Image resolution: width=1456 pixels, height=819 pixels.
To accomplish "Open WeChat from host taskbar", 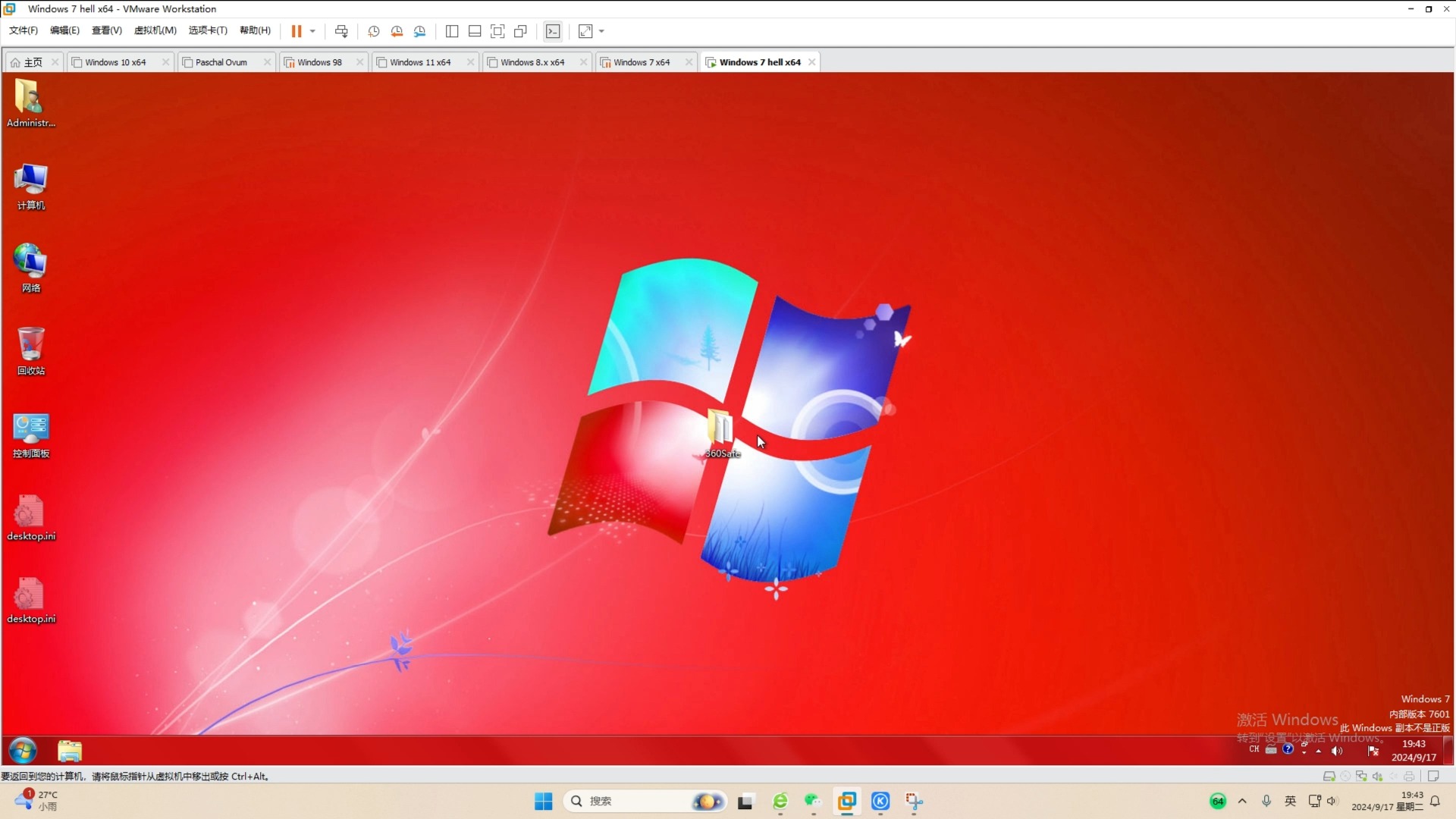I will (813, 802).
